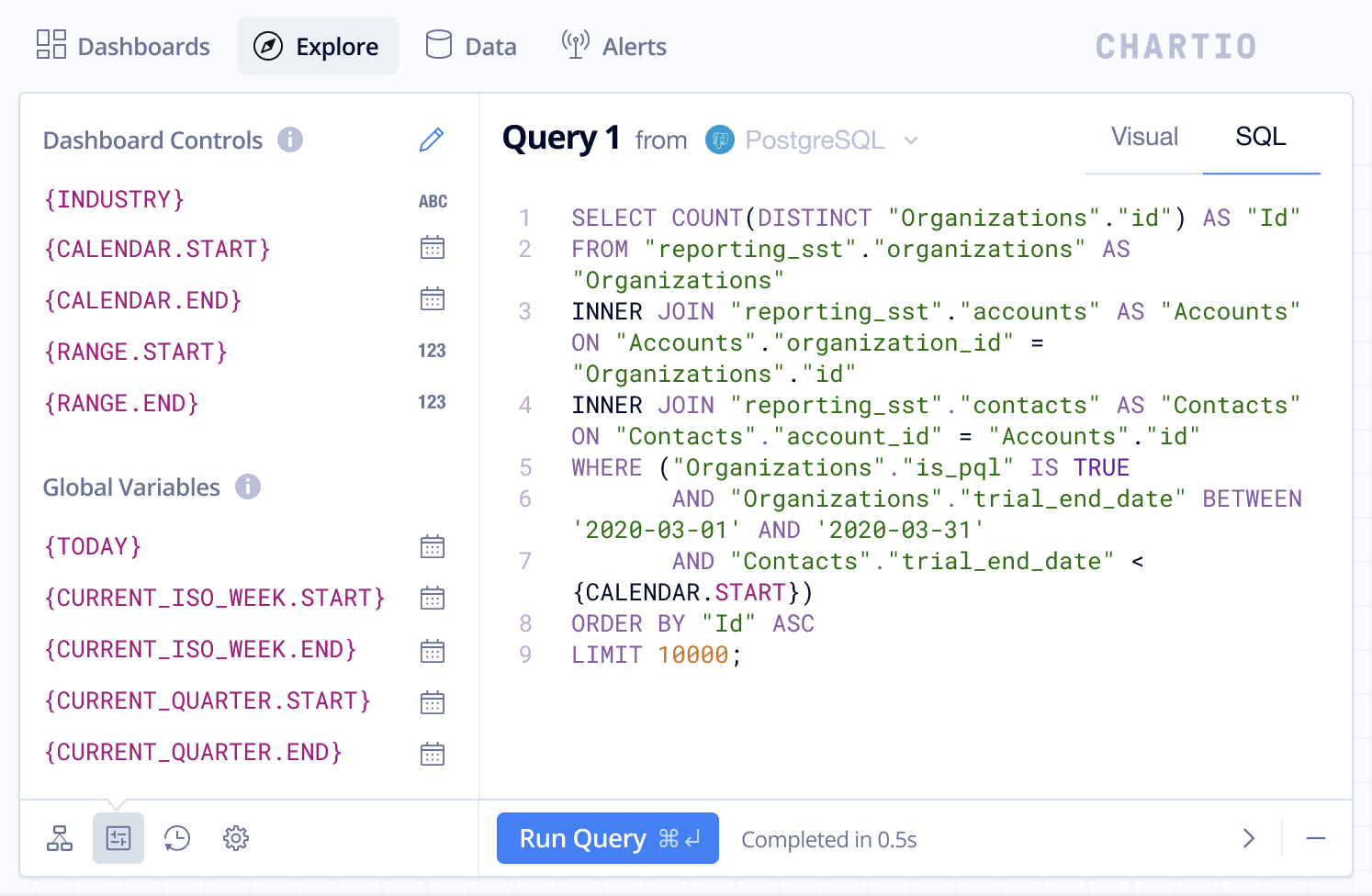
Task: Click the ORDER BY line in editor
Action: 693,623
